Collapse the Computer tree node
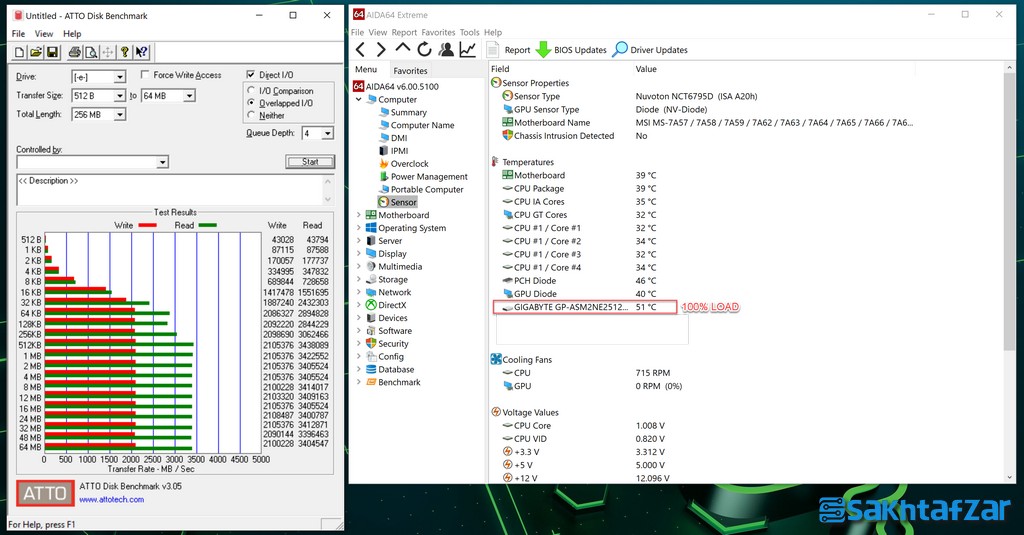 (359, 100)
